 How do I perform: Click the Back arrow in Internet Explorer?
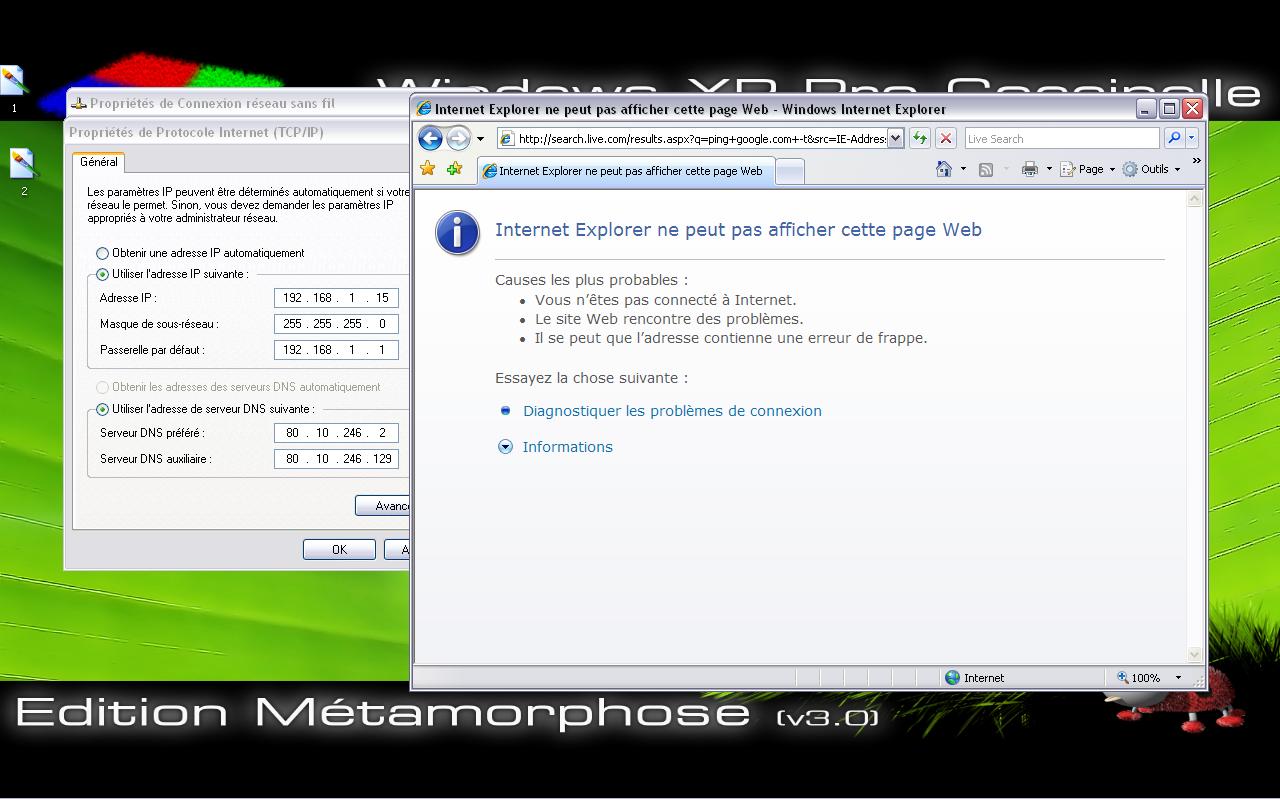pyautogui.click(x=430, y=138)
